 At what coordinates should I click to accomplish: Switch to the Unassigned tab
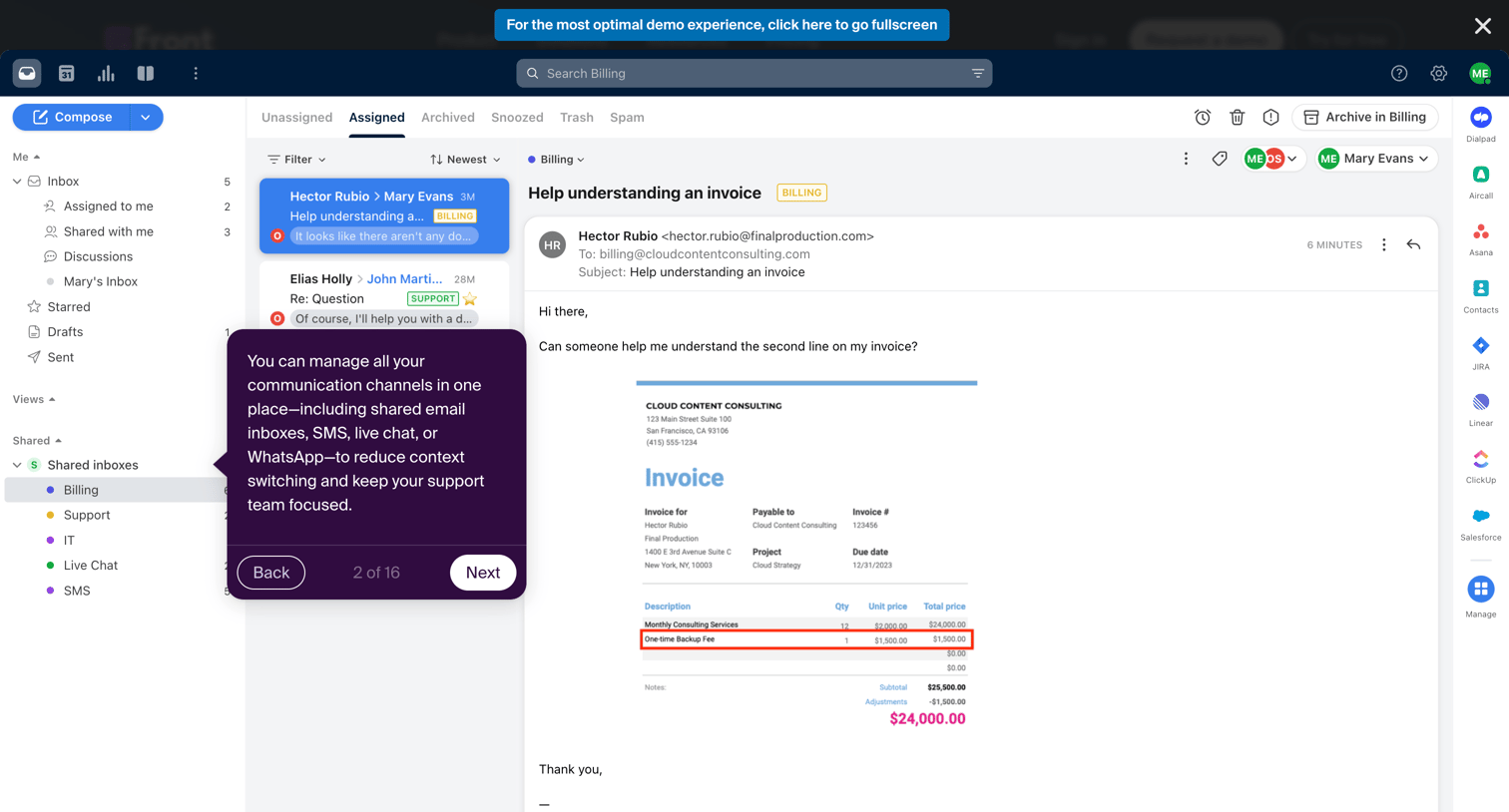pos(296,118)
